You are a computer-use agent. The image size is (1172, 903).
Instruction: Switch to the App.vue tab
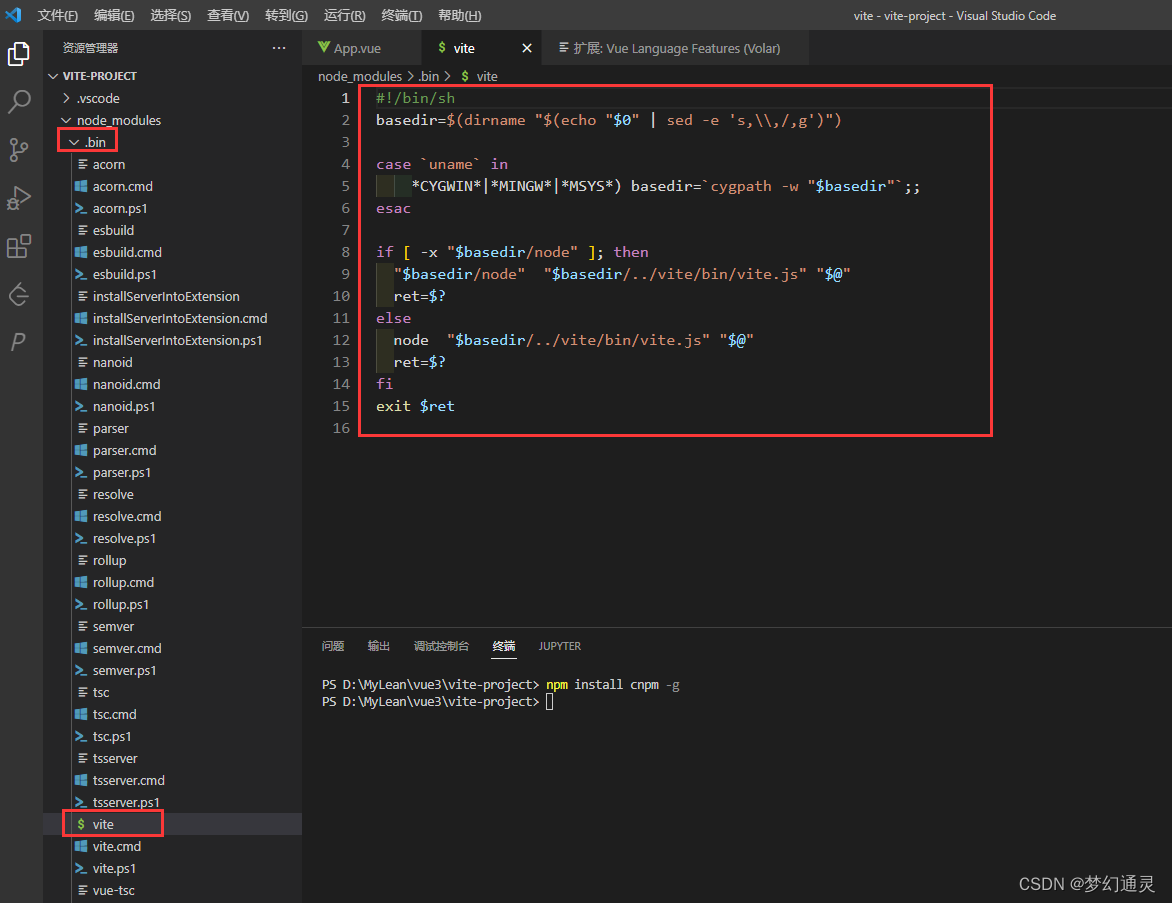coord(357,48)
